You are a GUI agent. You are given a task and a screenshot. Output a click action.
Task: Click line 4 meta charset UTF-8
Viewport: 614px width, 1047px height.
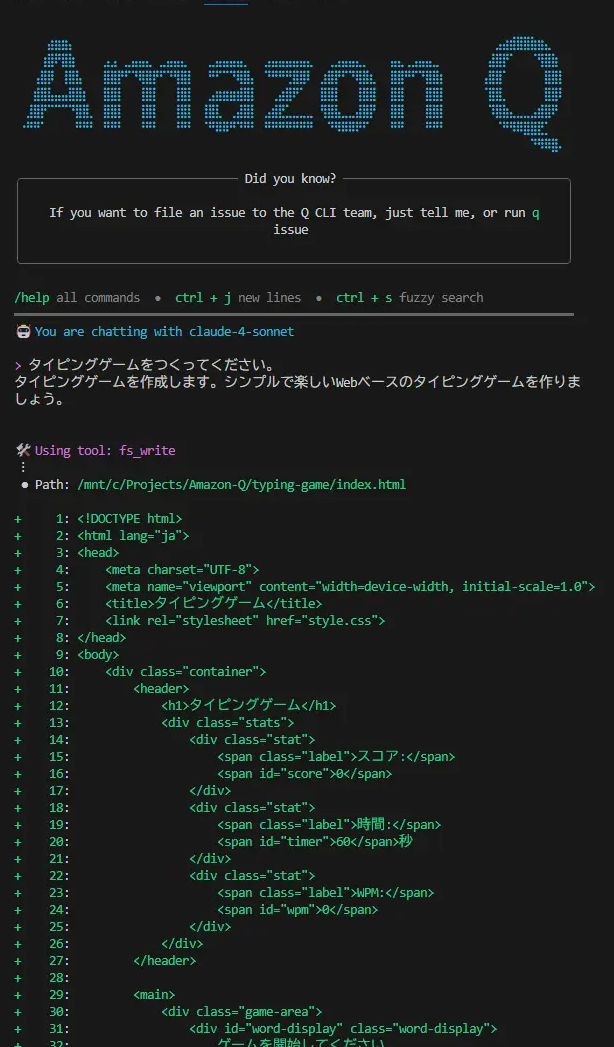(182, 570)
